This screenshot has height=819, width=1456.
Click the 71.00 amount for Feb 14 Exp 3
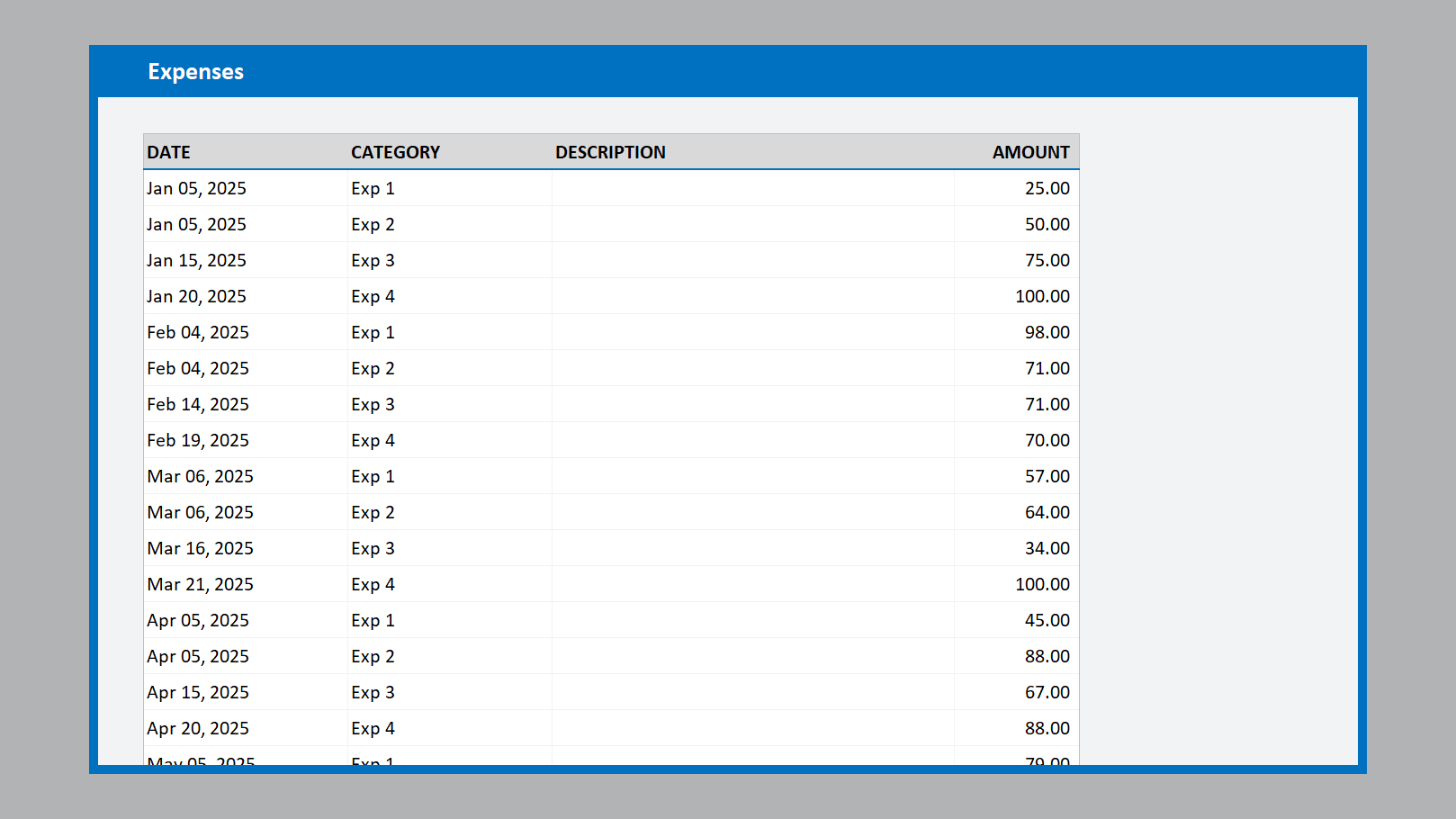tap(1047, 404)
